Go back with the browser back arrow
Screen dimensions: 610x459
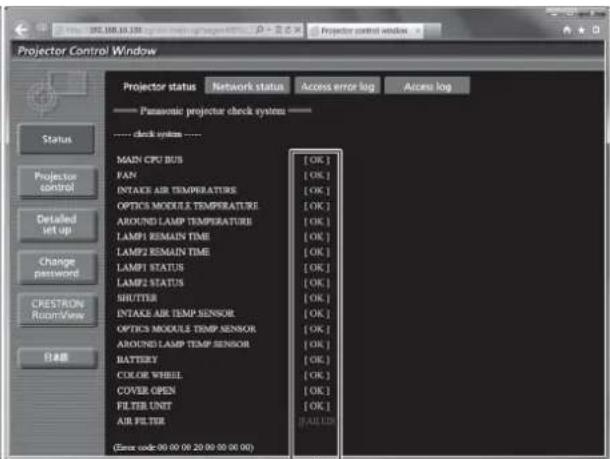point(21,30)
